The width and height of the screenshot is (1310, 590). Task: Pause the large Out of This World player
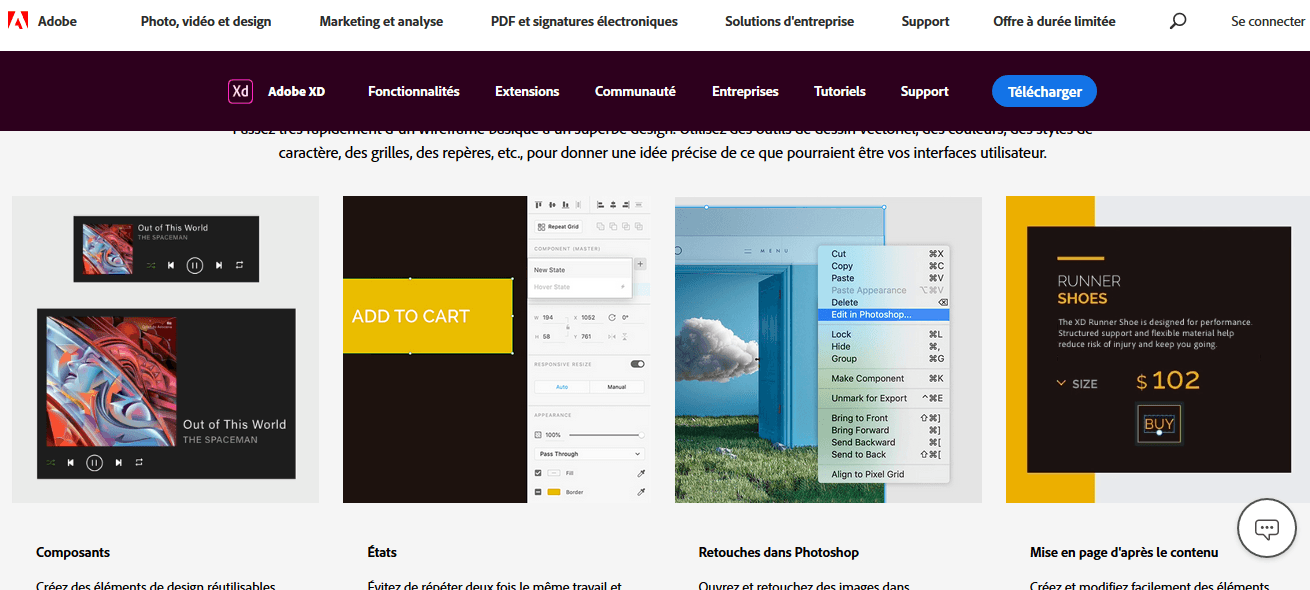(x=94, y=462)
